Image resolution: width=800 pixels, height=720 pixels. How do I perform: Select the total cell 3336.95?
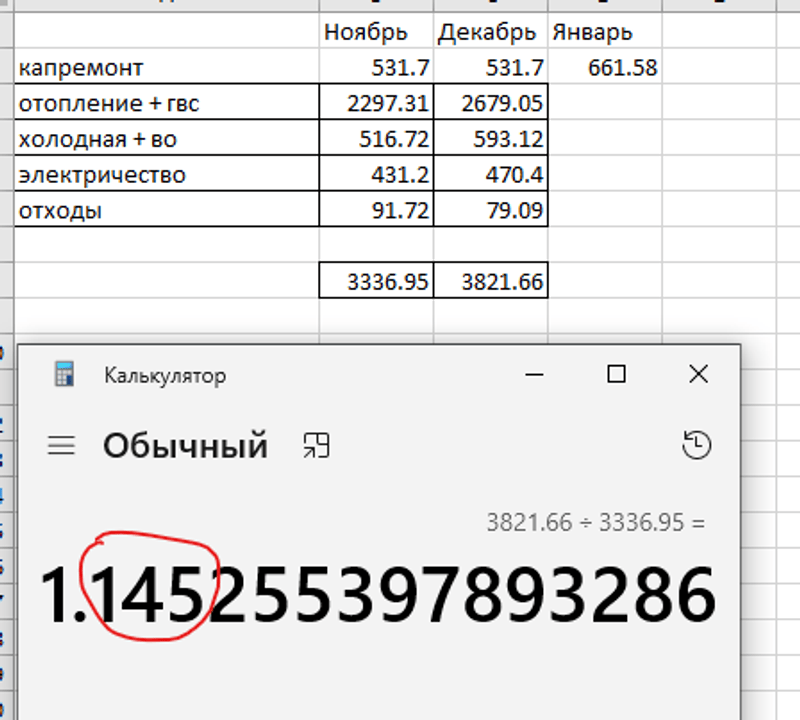click(376, 280)
